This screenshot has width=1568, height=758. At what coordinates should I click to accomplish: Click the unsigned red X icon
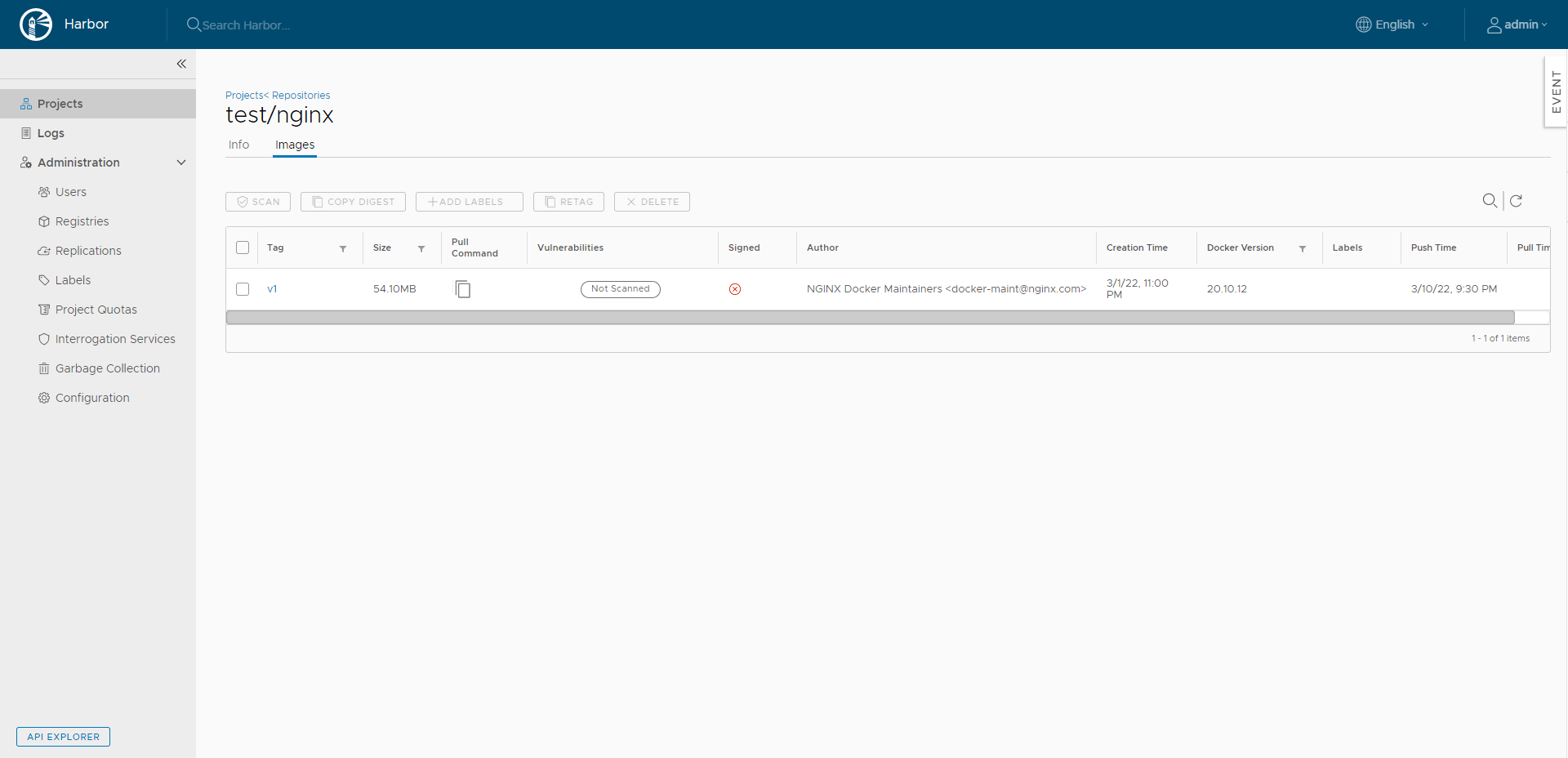(735, 289)
